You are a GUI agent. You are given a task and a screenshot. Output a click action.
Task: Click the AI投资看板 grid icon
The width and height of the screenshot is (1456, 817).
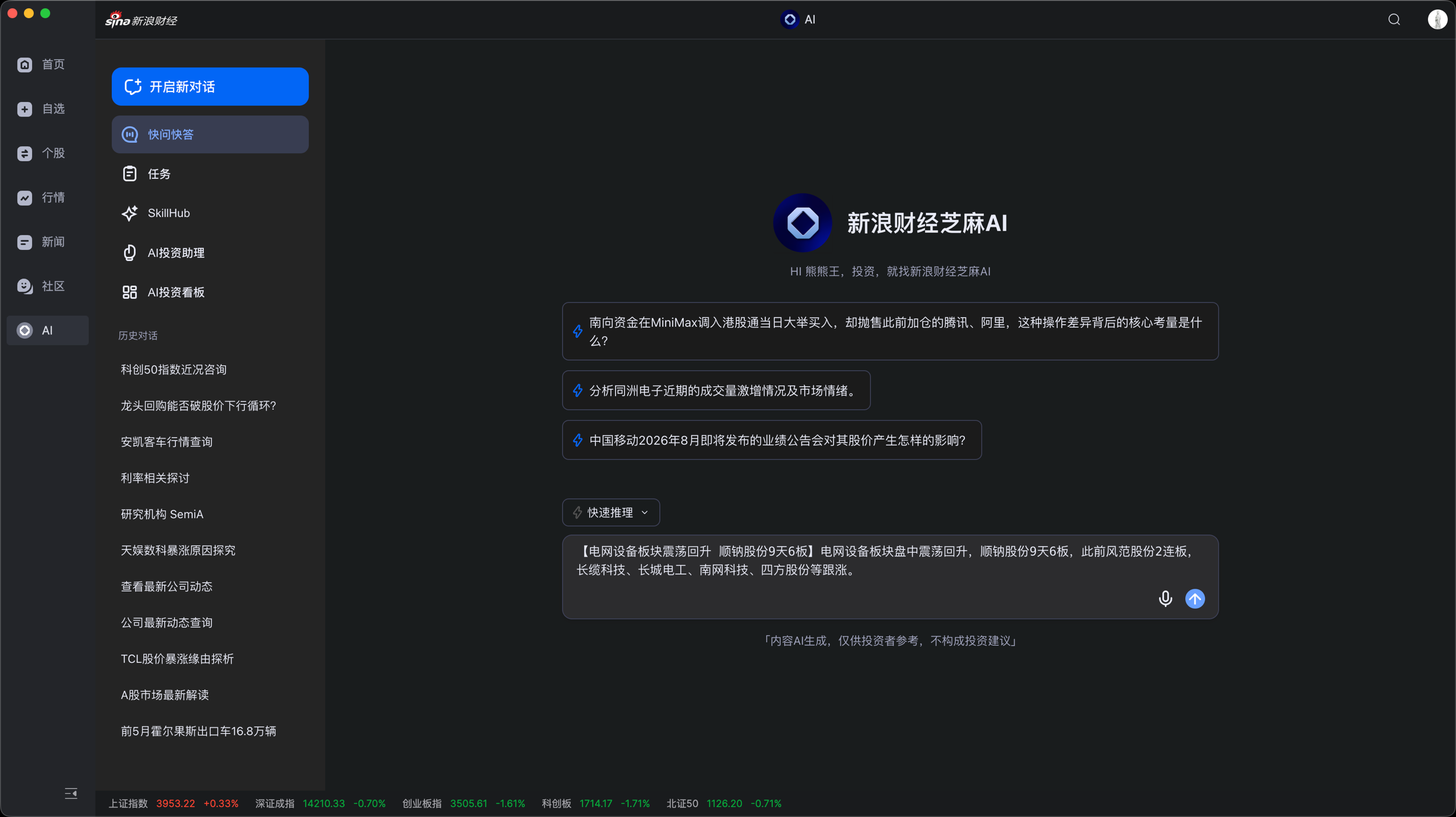pyautogui.click(x=129, y=293)
